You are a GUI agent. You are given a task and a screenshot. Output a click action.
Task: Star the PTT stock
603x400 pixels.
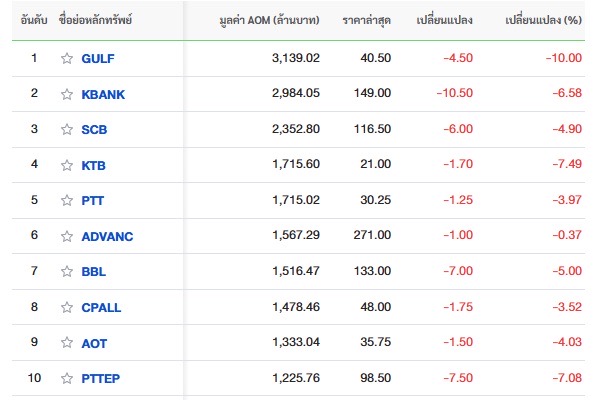67,200
